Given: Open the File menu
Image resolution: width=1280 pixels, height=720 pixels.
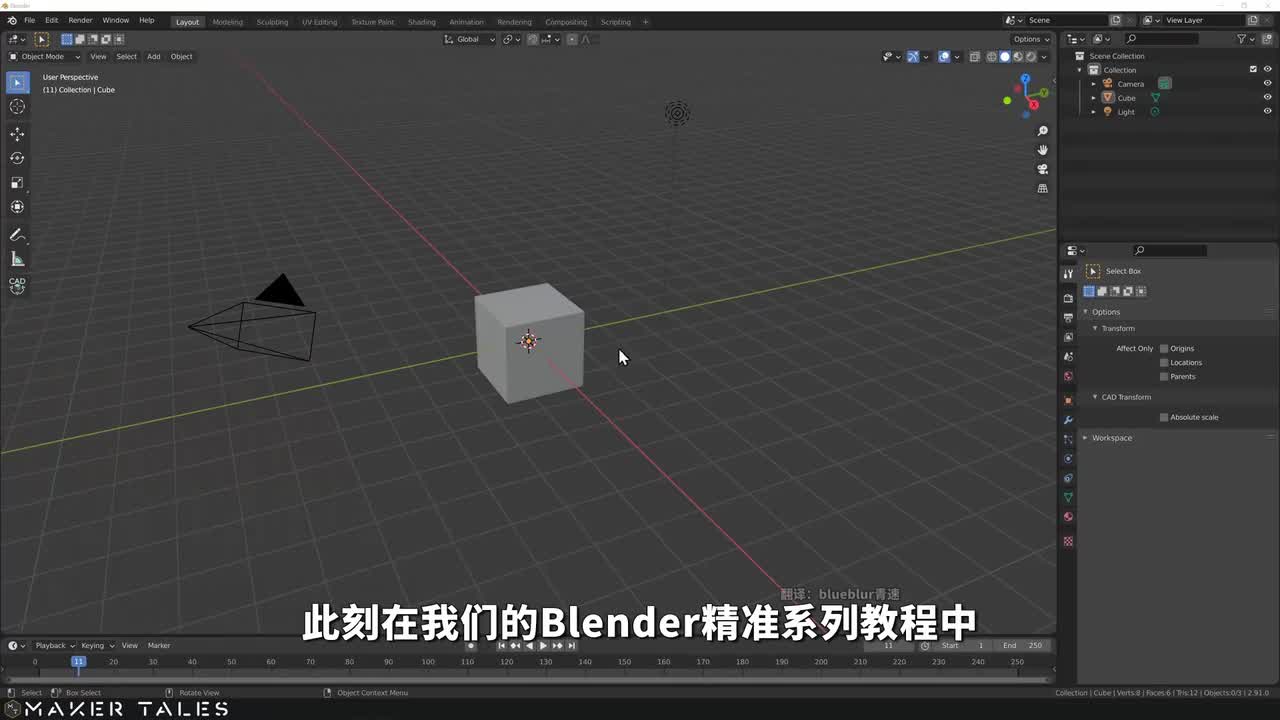Looking at the screenshot, I should [x=29, y=20].
